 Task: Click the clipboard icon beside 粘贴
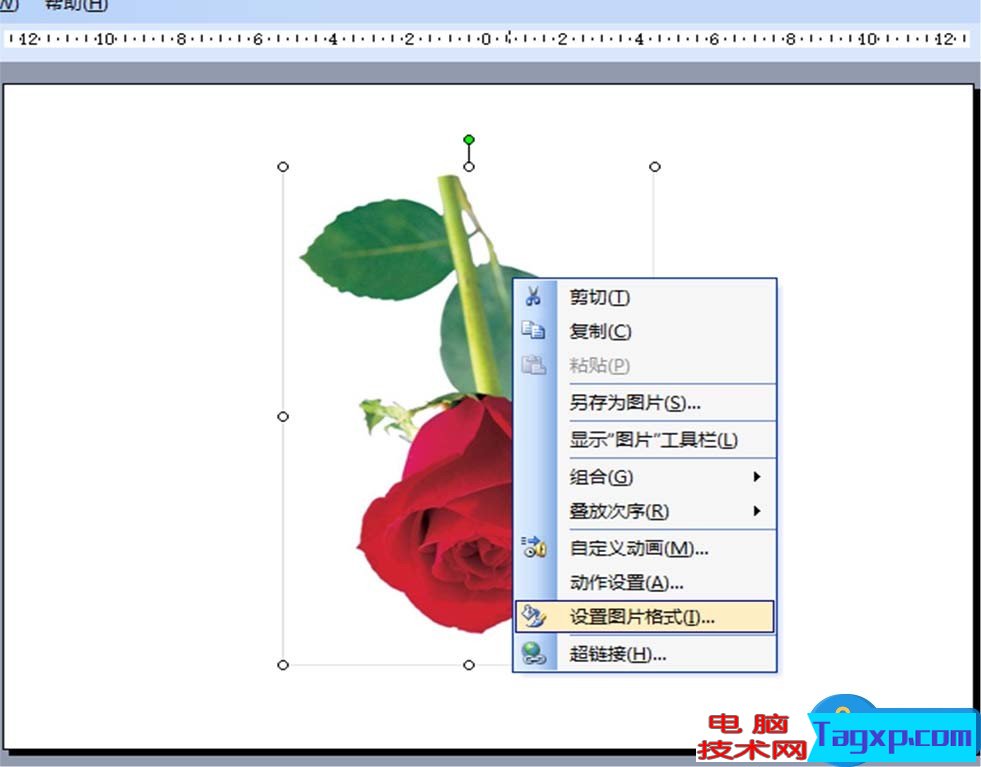click(533, 365)
